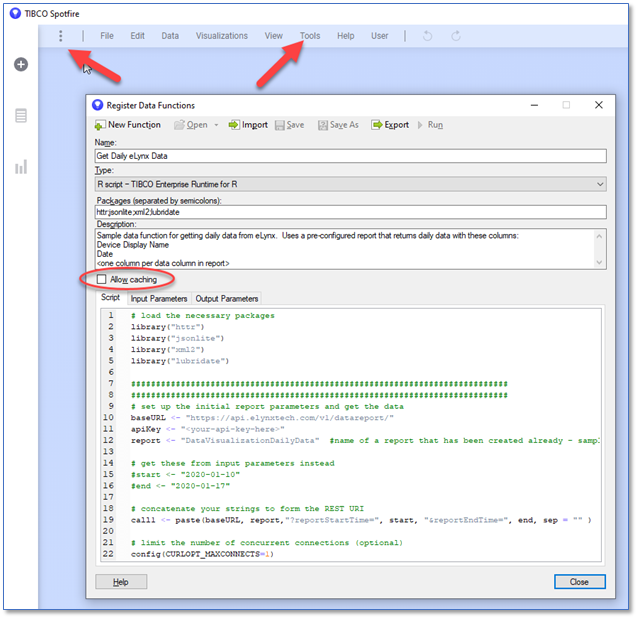Click the Description scrollbar down arrow
The image size is (638, 619).
click(599, 262)
